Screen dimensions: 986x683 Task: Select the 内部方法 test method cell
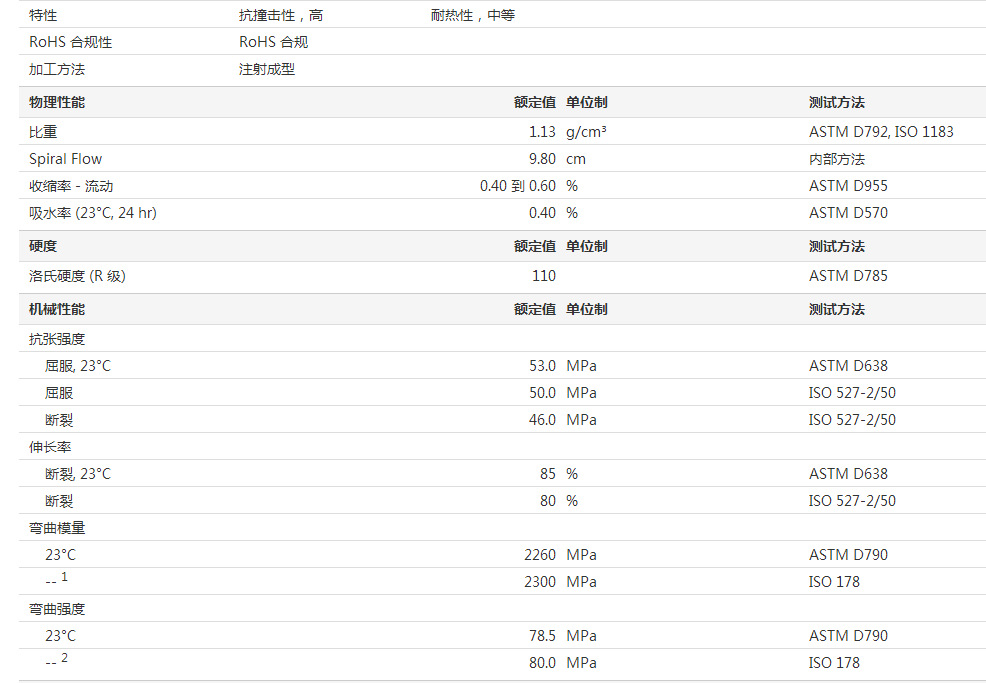836,159
